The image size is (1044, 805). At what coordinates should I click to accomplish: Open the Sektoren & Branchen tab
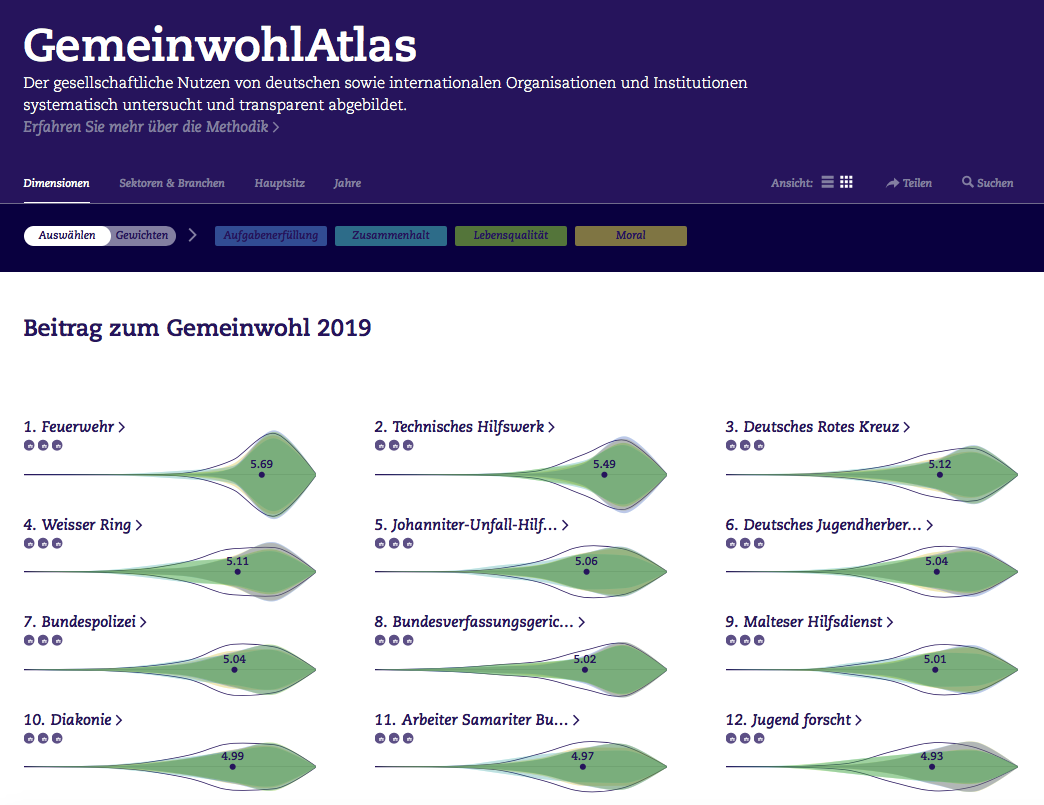click(x=172, y=183)
